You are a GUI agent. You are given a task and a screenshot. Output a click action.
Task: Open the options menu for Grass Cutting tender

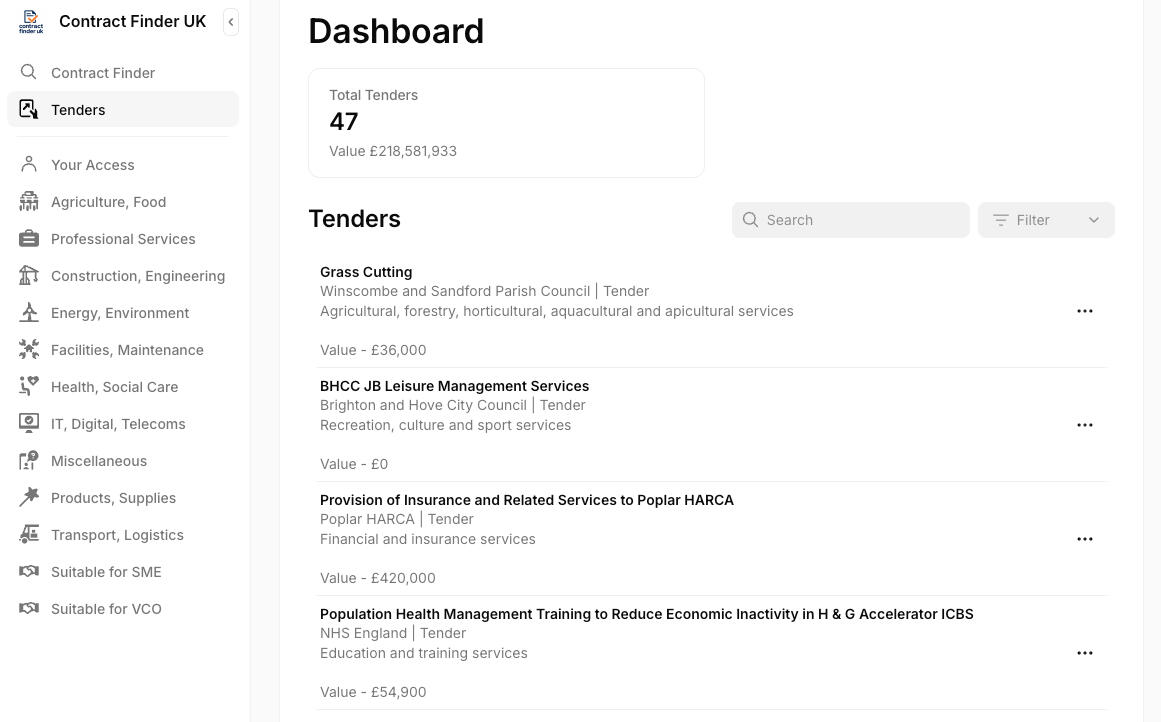click(x=1084, y=310)
